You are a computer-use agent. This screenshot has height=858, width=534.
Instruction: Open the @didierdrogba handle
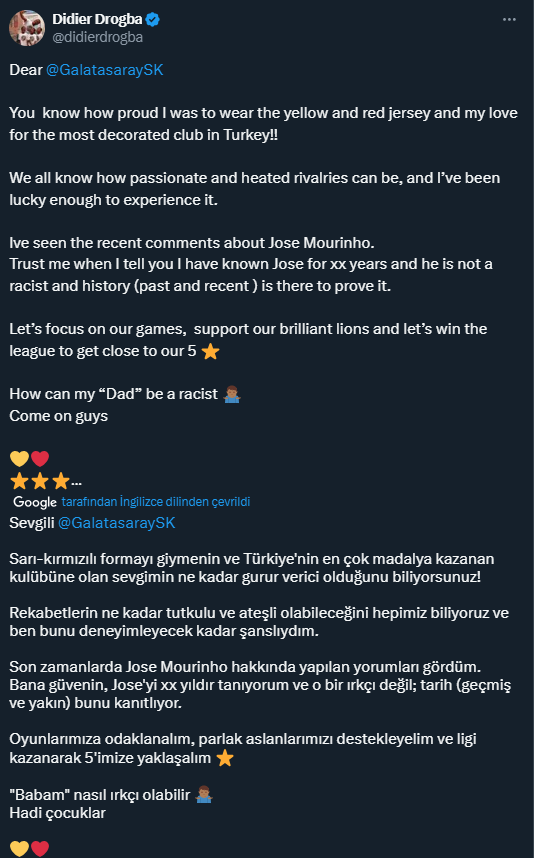[x=97, y=37]
